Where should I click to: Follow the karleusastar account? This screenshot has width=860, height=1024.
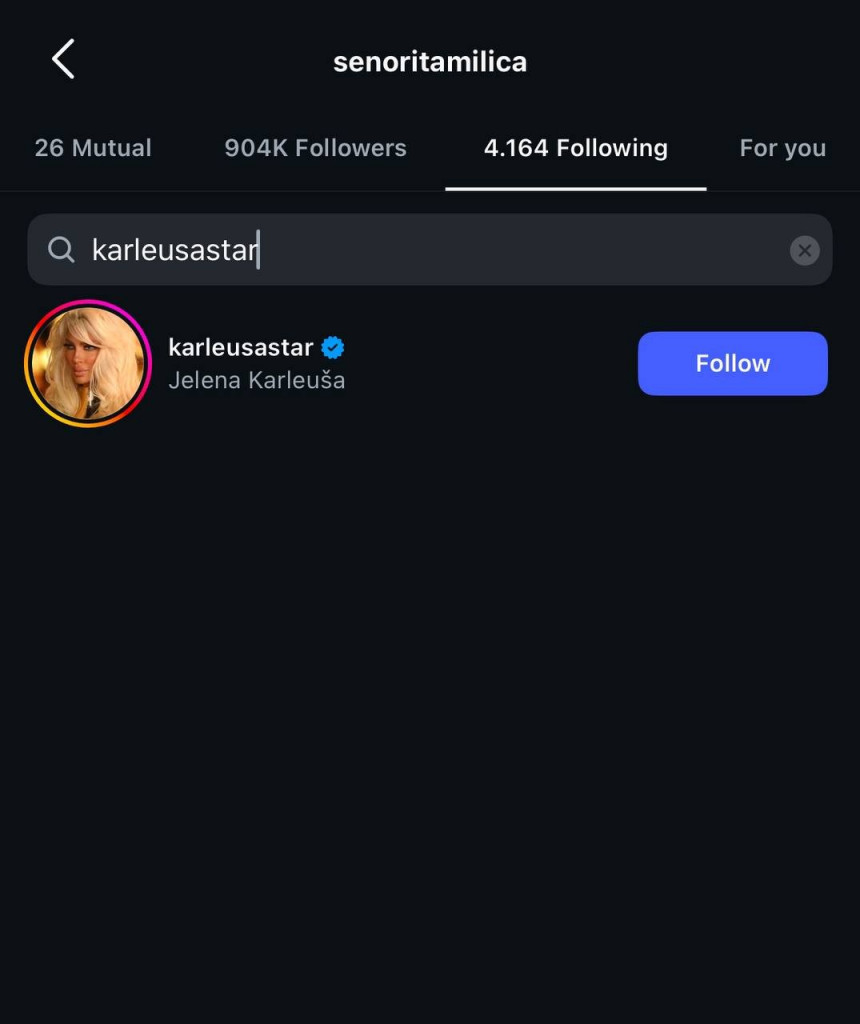(x=732, y=363)
